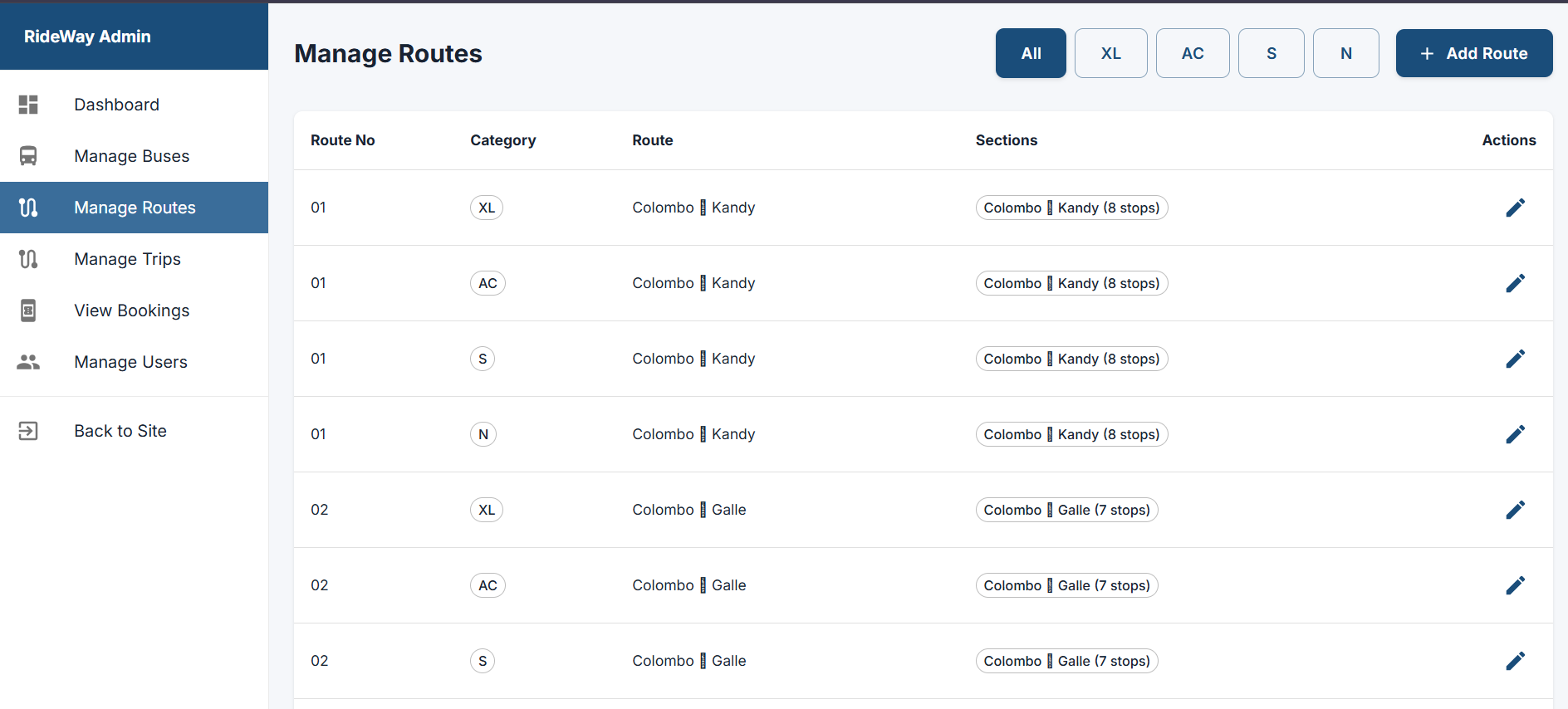This screenshot has height=709, width=1568.
Task: Click Back to Site link
Action: [134, 431]
